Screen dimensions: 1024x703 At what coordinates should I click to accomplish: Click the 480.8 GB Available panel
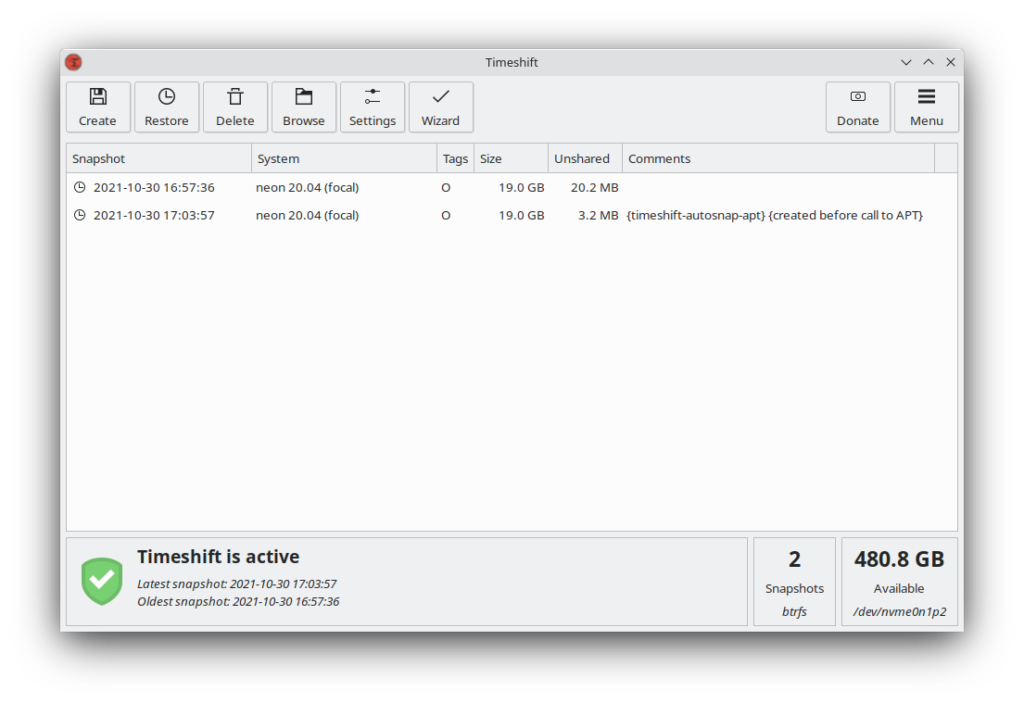click(x=899, y=581)
